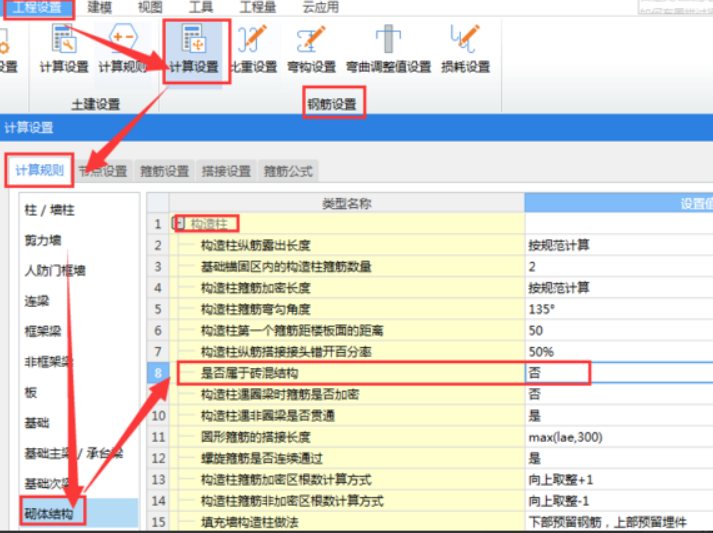Open the 弯曲调整值设置 tool
713x533 pixels.
pyautogui.click(x=388, y=49)
